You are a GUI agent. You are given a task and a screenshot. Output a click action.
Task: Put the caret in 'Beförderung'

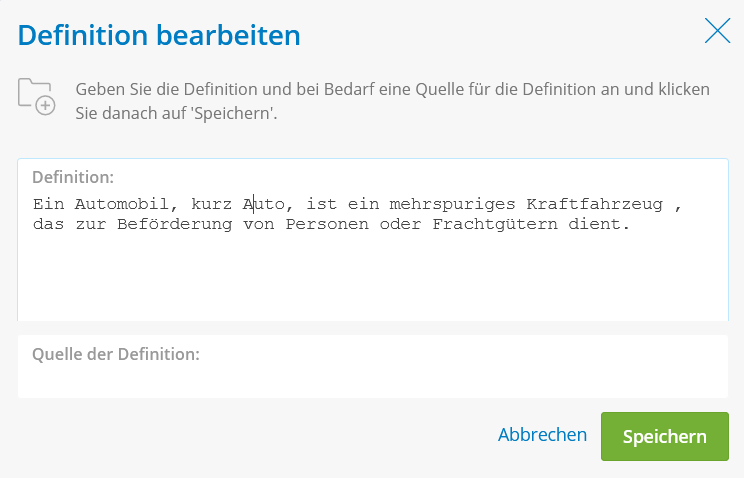(x=175, y=224)
